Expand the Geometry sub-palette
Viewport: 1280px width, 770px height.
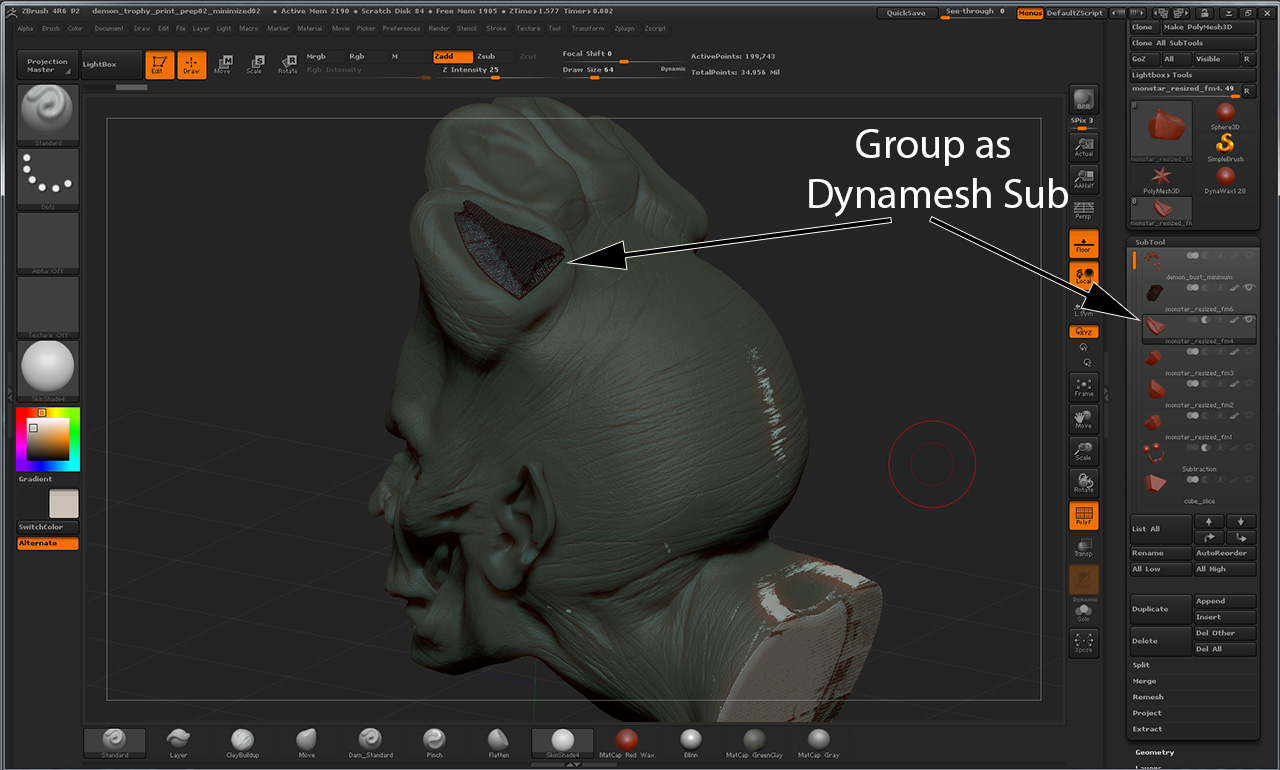[1155, 752]
